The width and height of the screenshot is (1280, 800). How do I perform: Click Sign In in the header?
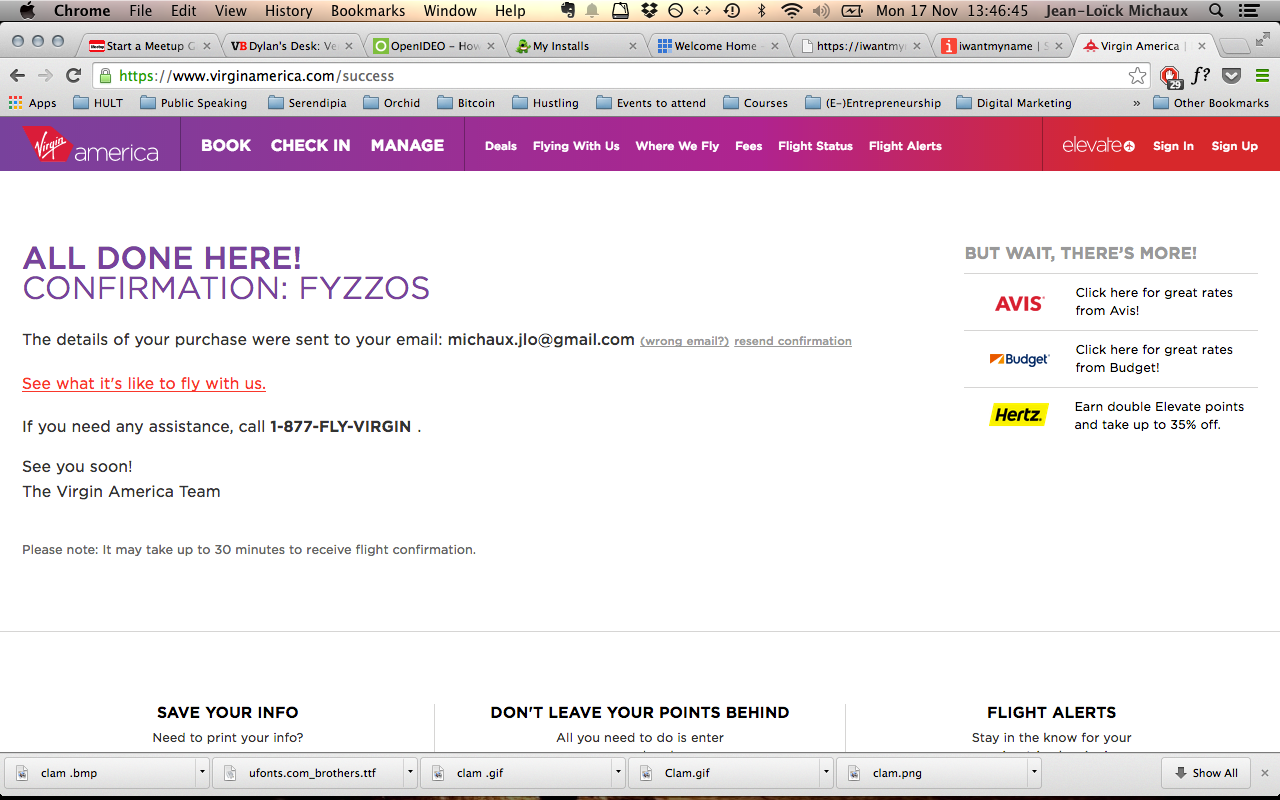(1173, 146)
